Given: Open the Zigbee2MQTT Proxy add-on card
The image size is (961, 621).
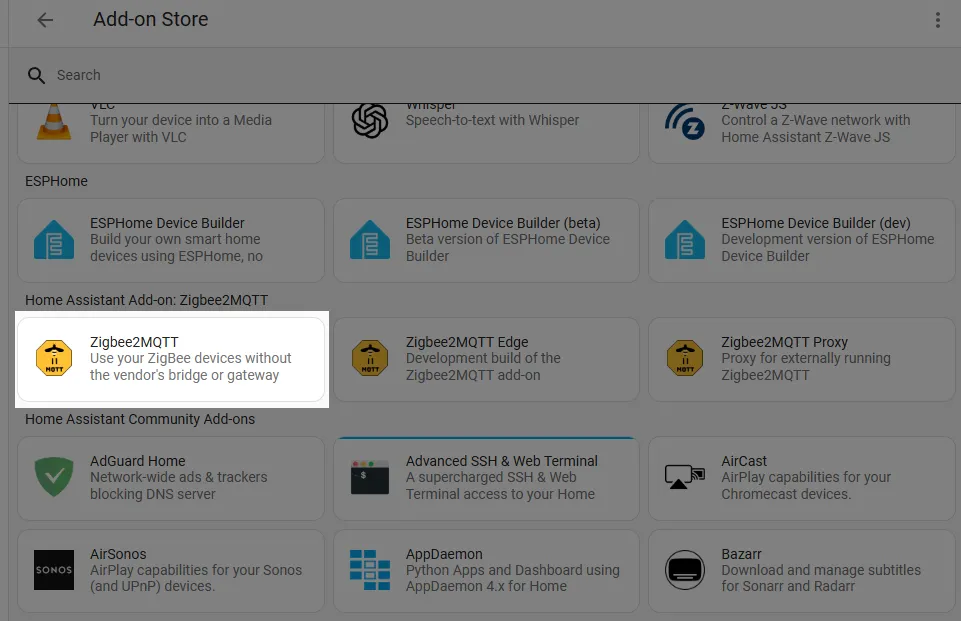Looking at the screenshot, I should 800,359.
